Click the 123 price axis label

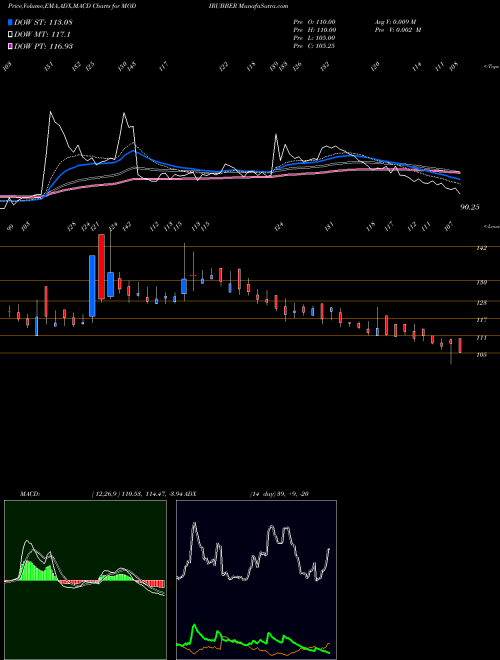point(481,302)
